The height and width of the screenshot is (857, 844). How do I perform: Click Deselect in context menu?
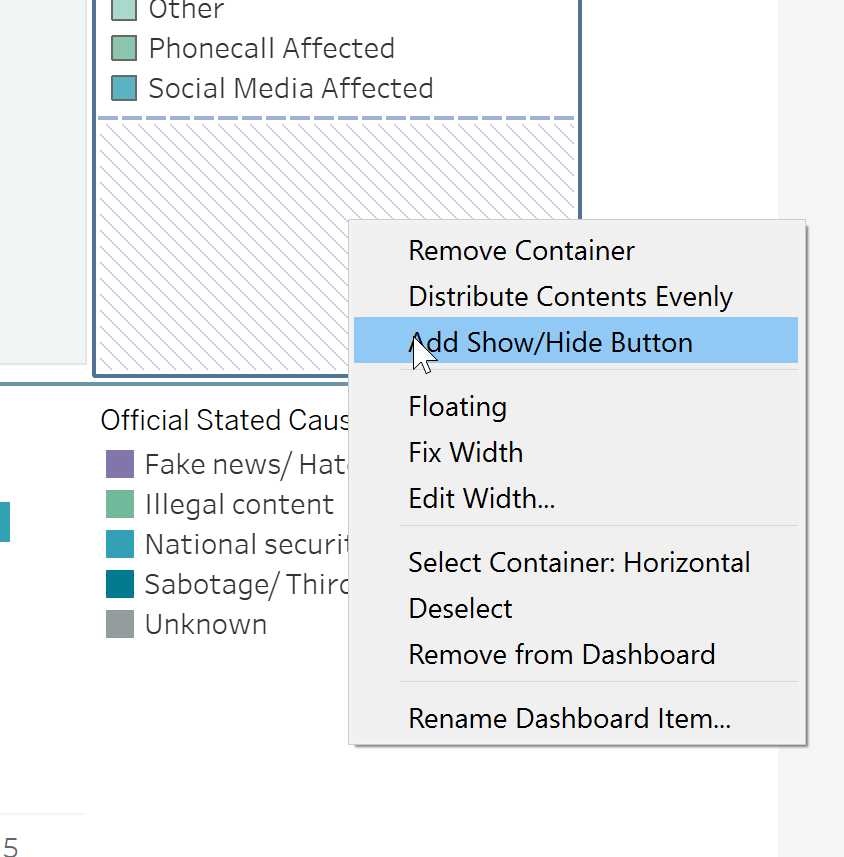pyautogui.click(x=460, y=608)
